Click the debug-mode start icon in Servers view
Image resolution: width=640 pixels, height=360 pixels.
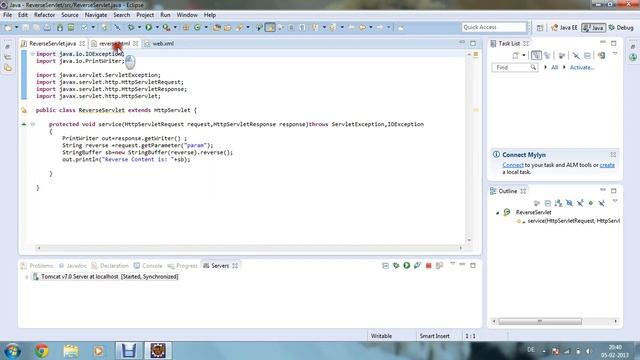[396, 265]
